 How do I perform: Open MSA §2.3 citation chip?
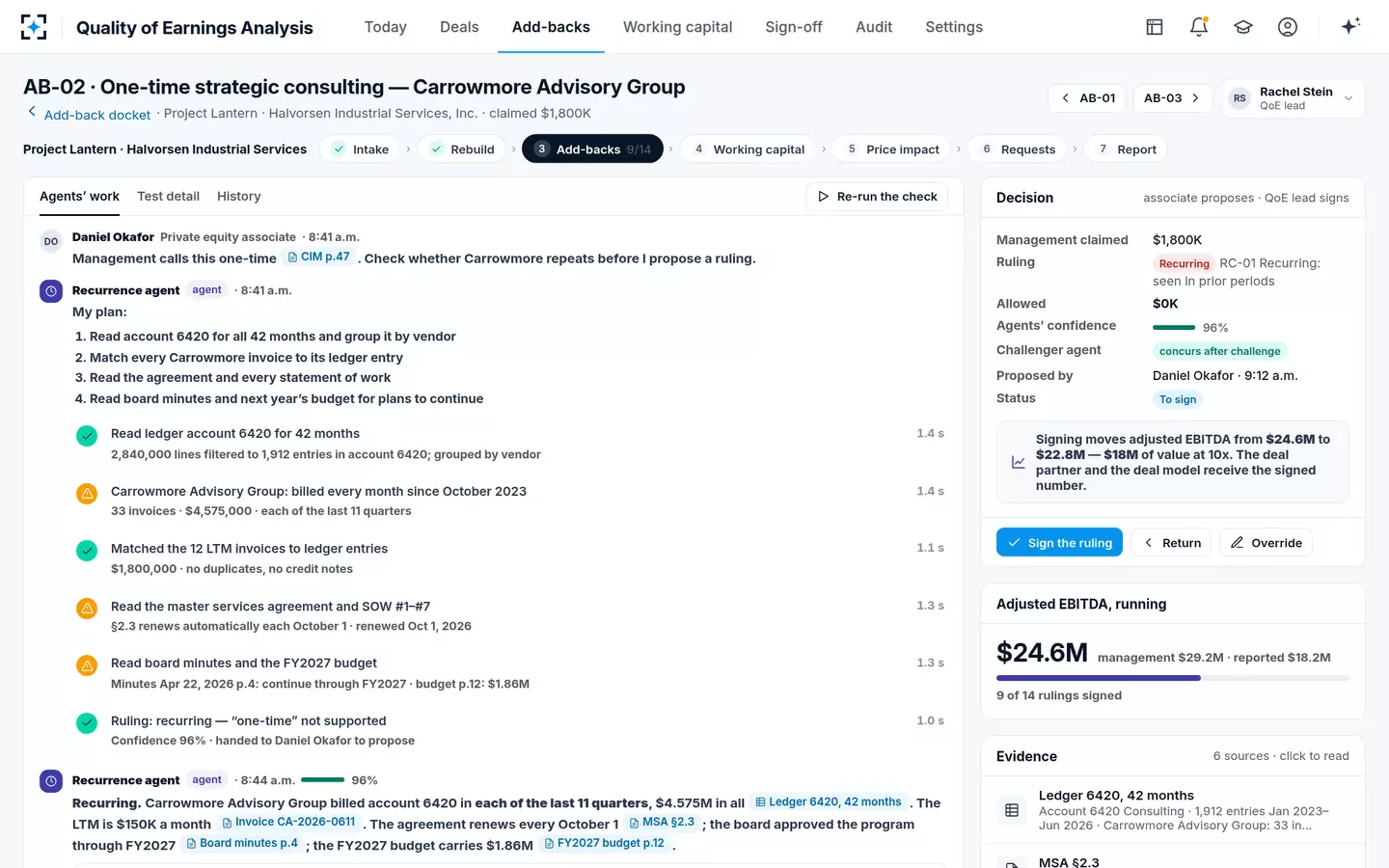[x=662, y=823]
